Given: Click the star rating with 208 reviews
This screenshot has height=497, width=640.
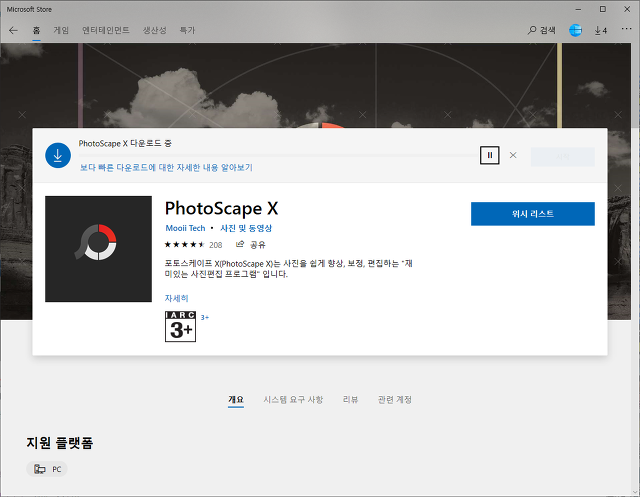Looking at the screenshot, I should pyautogui.click(x=193, y=245).
